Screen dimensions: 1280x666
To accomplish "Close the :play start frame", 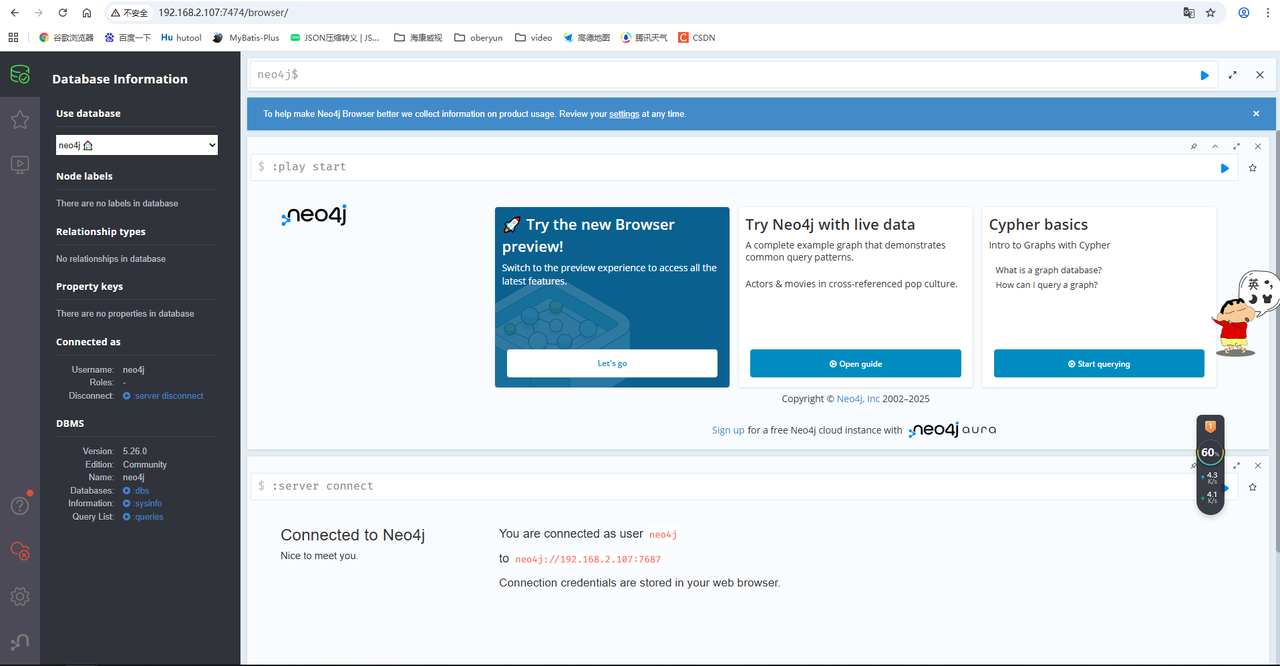I will point(1258,146).
